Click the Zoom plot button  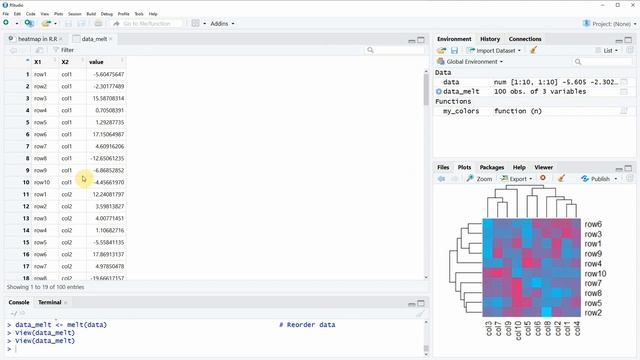pos(479,179)
